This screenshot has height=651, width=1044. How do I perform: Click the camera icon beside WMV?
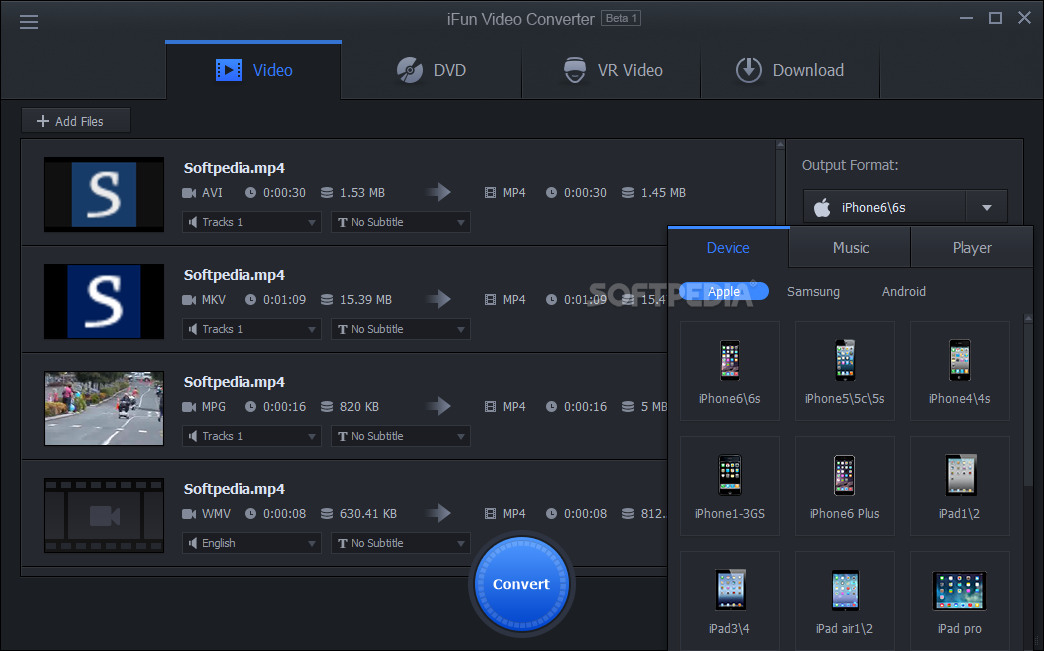(x=189, y=513)
